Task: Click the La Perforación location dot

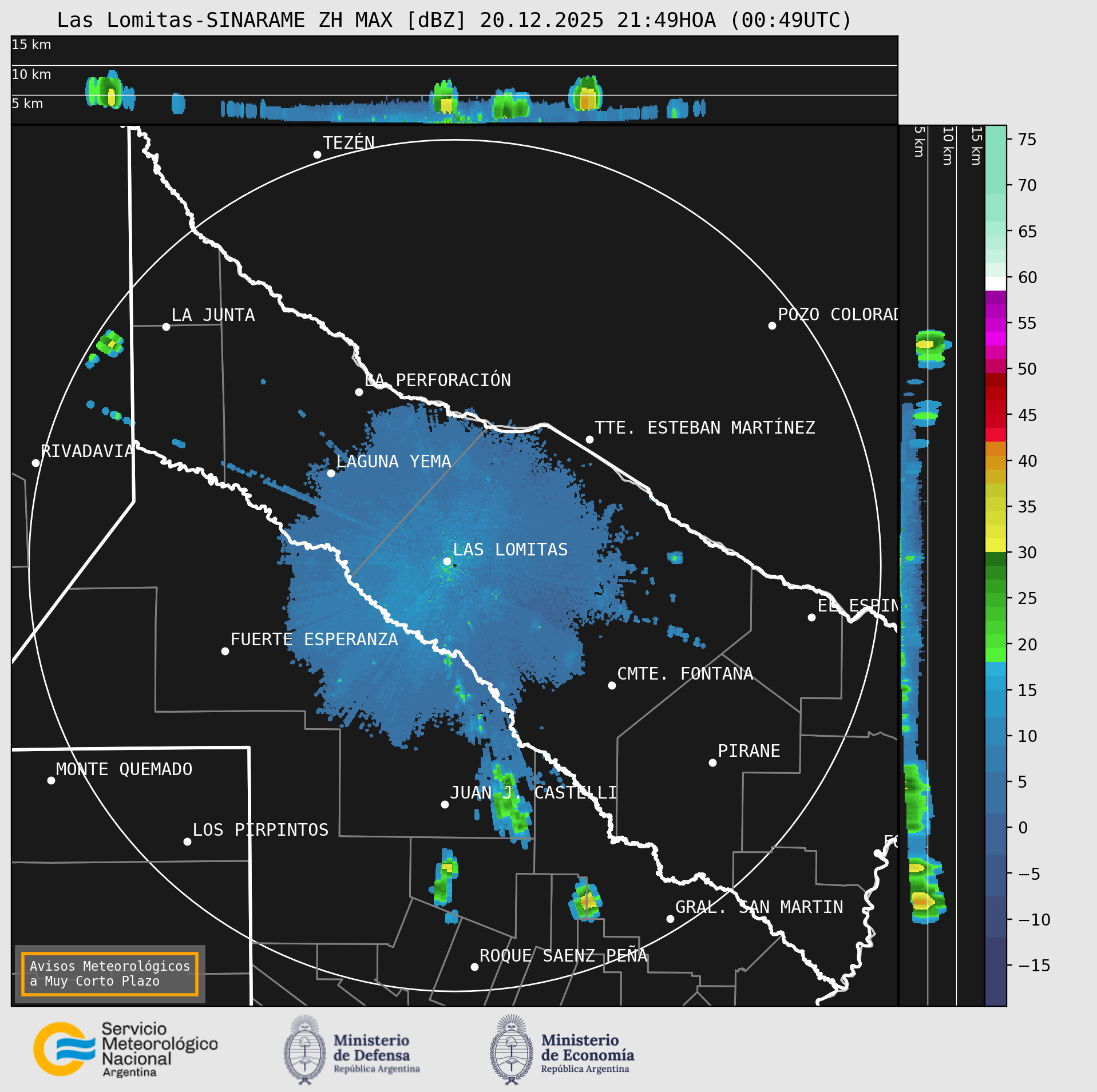Action: [x=359, y=392]
